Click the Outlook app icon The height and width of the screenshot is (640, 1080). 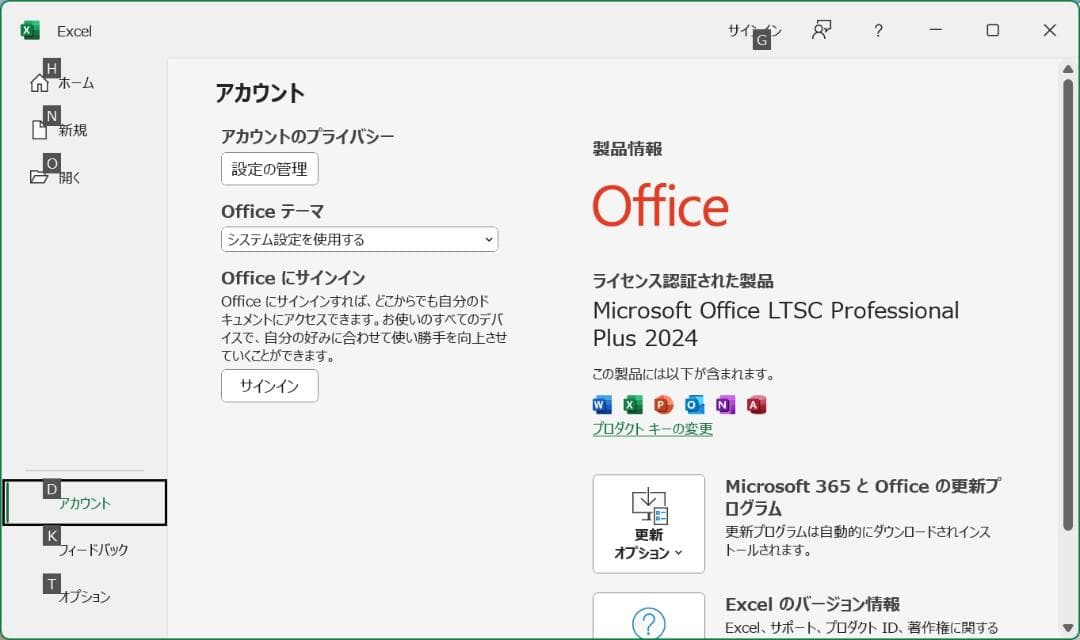[x=694, y=404]
